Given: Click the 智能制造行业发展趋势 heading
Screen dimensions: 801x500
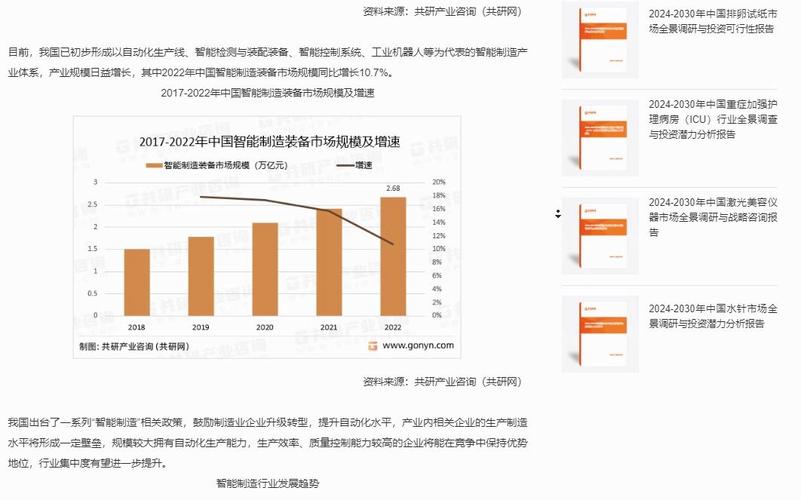Looking at the screenshot, I should [x=267, y=483].
